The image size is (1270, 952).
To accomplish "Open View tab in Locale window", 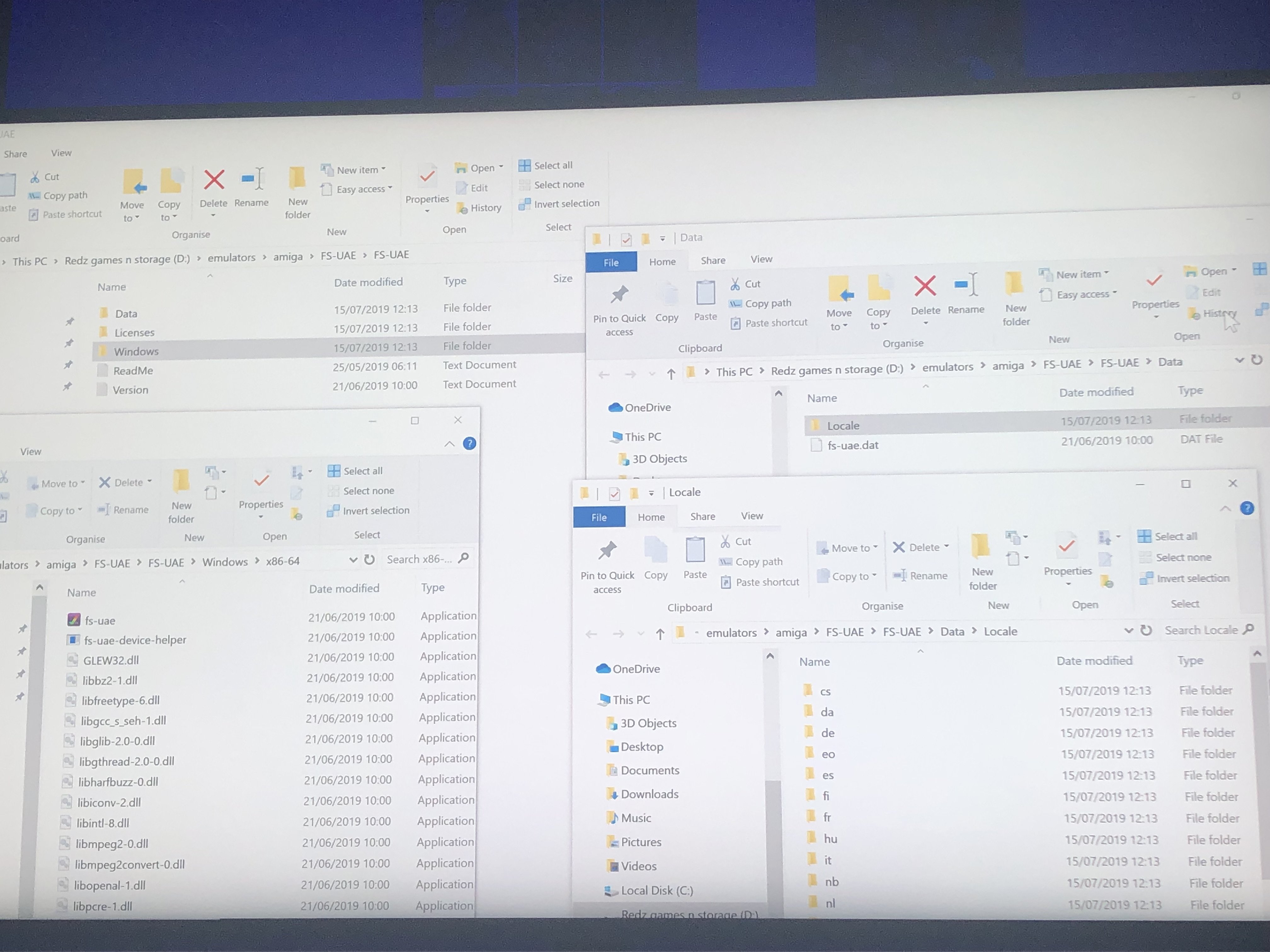I will (752, 516).
